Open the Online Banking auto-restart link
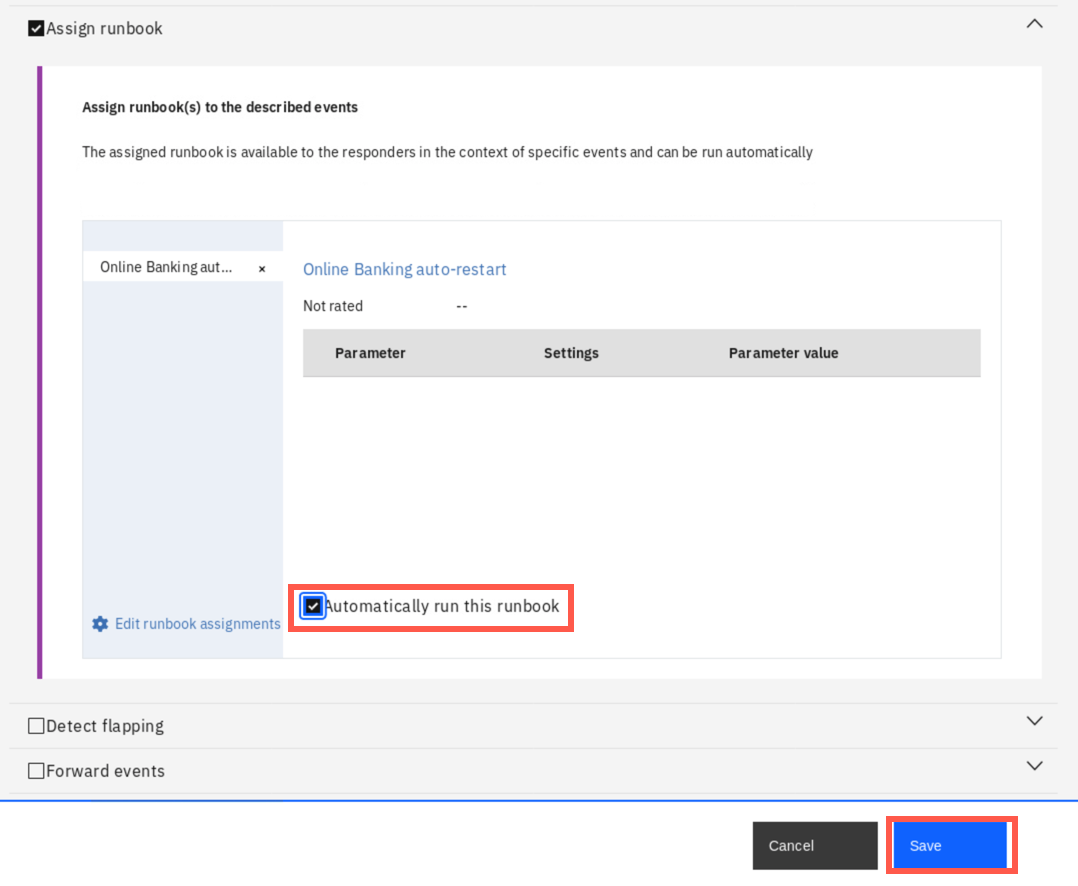Screen dimensions: 1078x886 pos(404,269)
